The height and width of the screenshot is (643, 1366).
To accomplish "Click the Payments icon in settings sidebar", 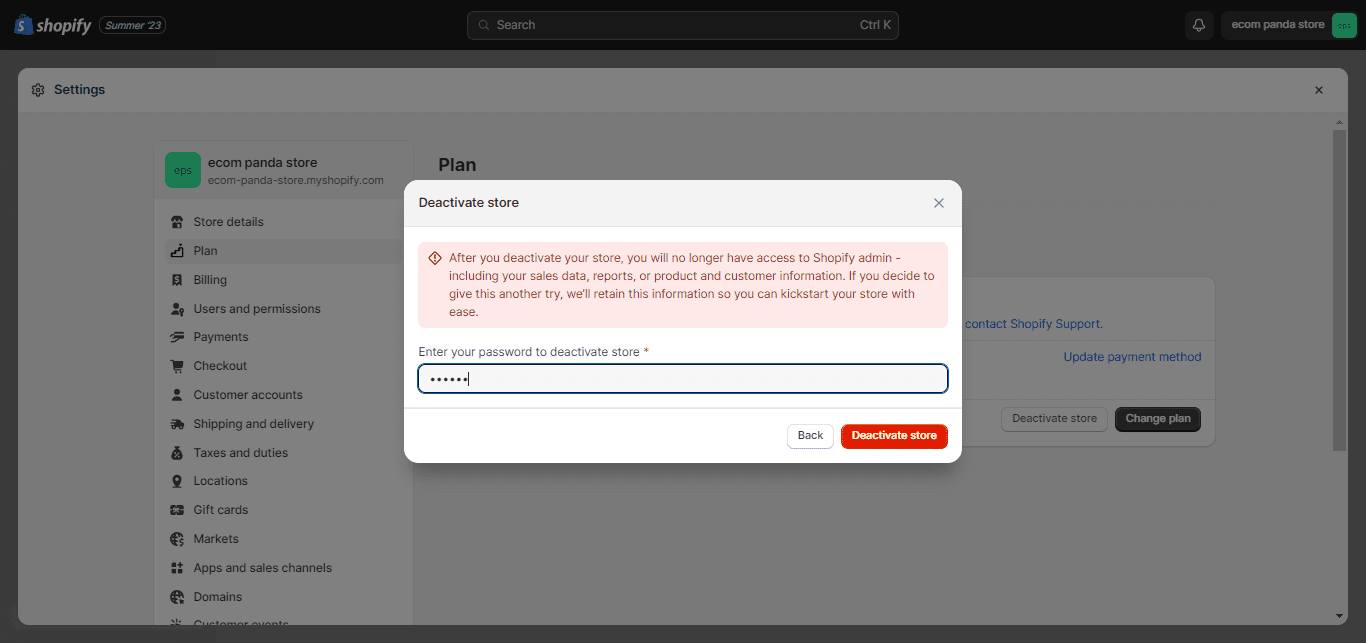I will pyautogui.click(x=177, y=337).
